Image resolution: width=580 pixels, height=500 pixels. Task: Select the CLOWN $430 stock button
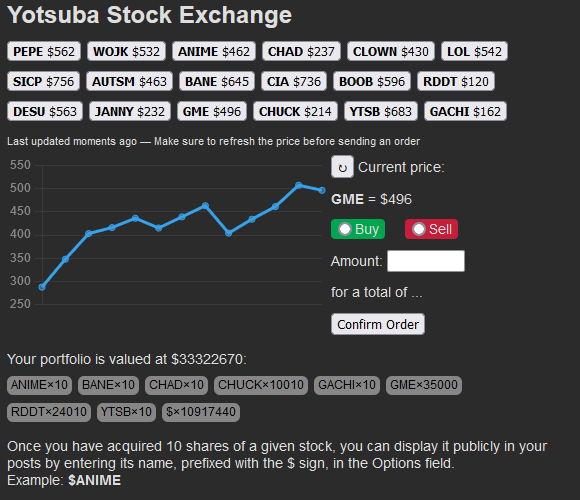coord(391,51)
